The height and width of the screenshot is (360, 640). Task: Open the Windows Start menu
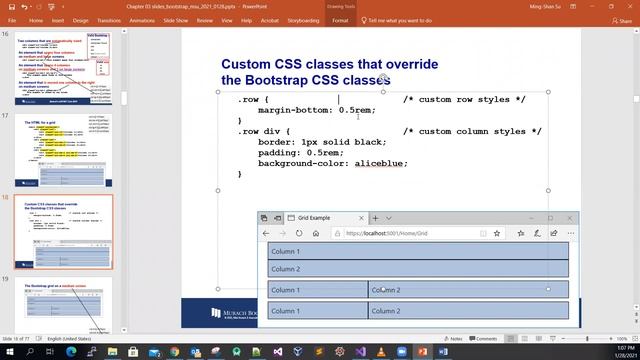point(9,351)
